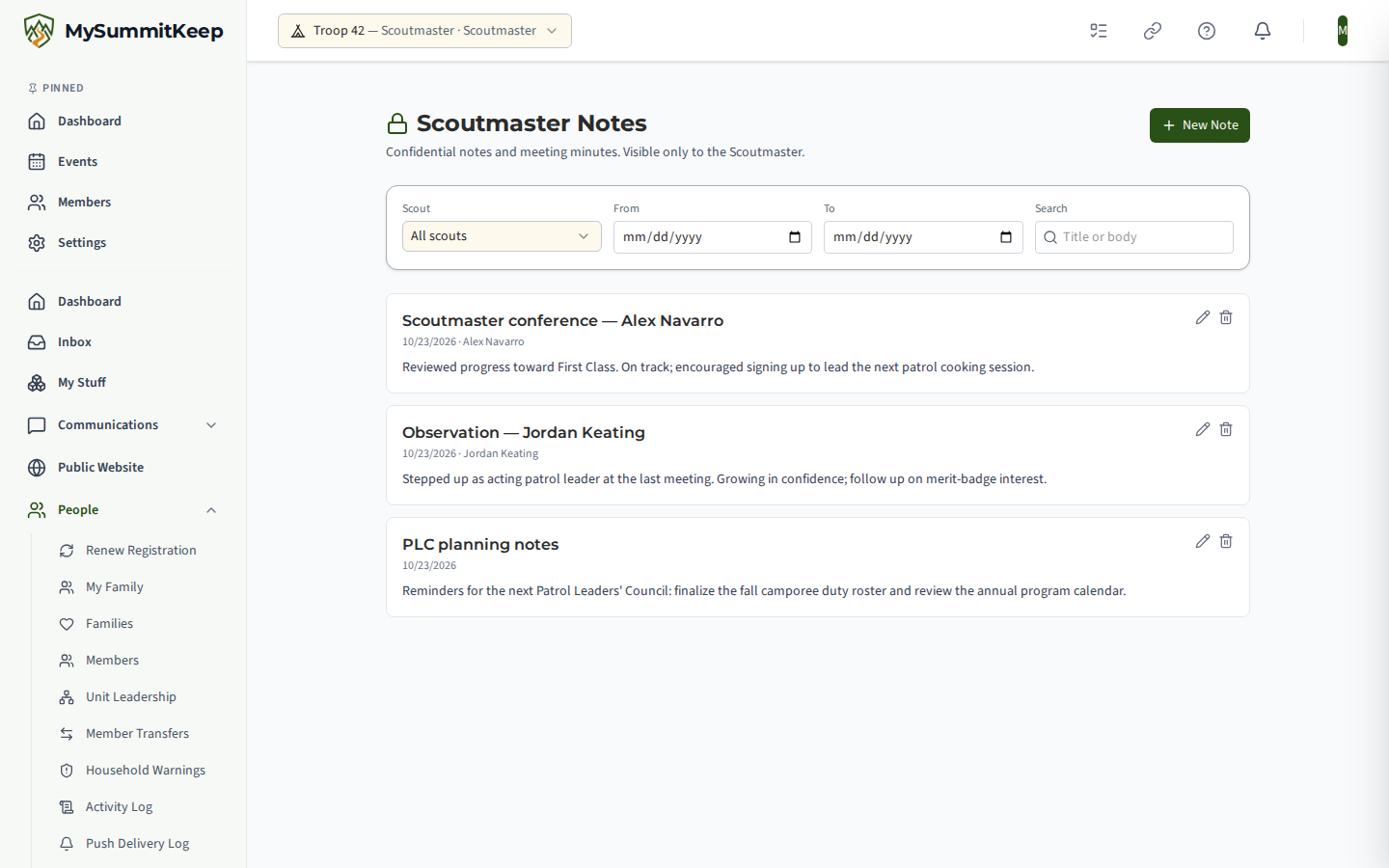1389x868 pixels.
Task: Open Unit Leadership
Action: tap(141, 697)
